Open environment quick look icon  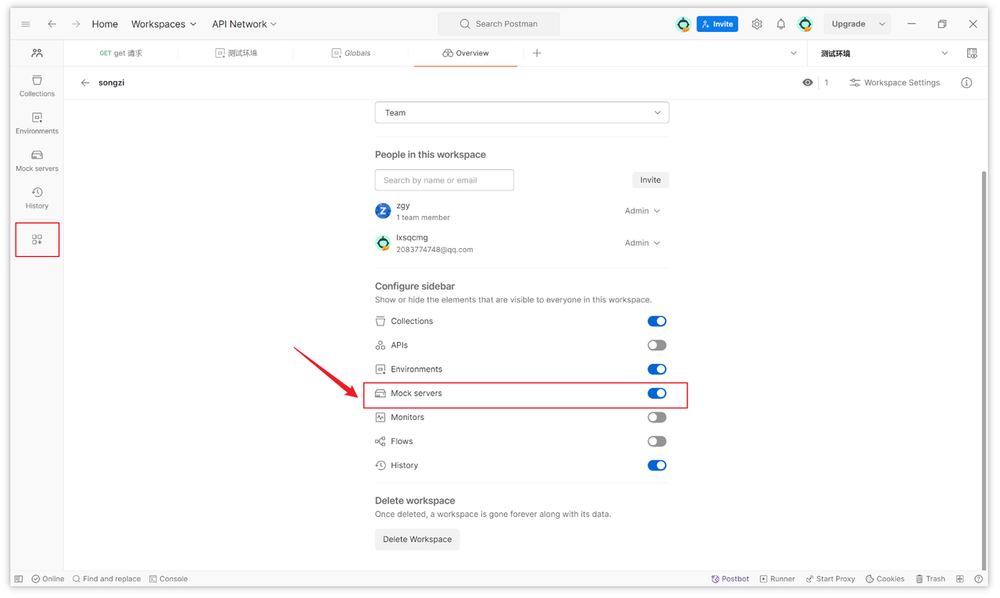tap(971, 54)
